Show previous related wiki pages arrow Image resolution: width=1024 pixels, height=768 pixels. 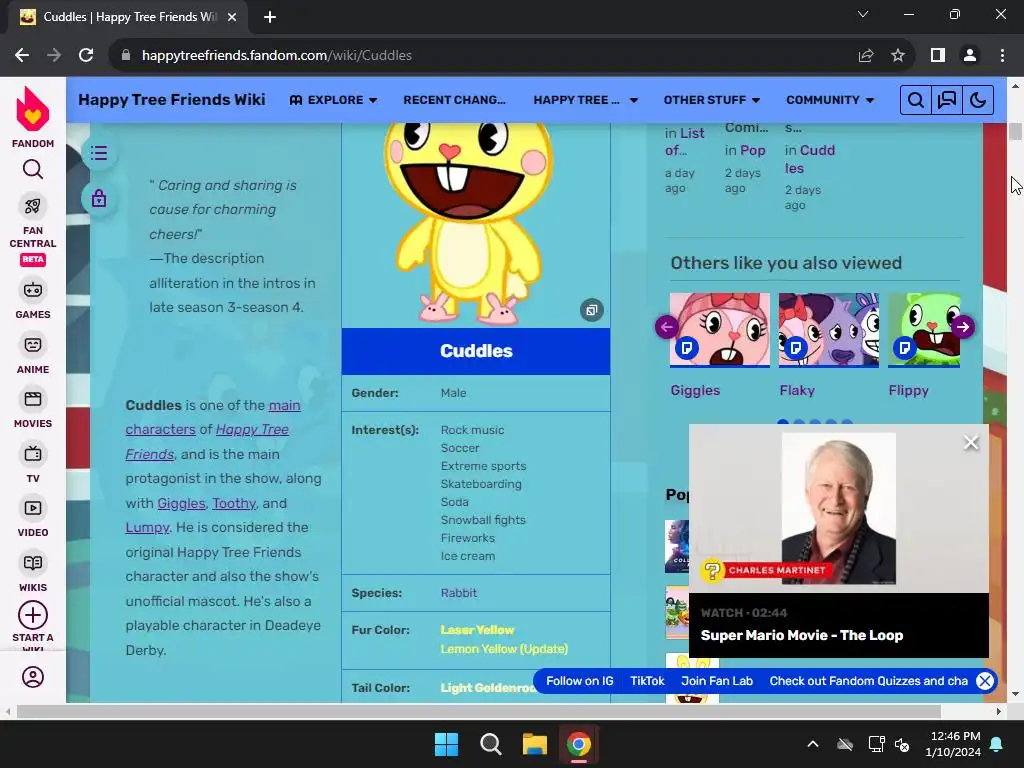coord(667,327)
